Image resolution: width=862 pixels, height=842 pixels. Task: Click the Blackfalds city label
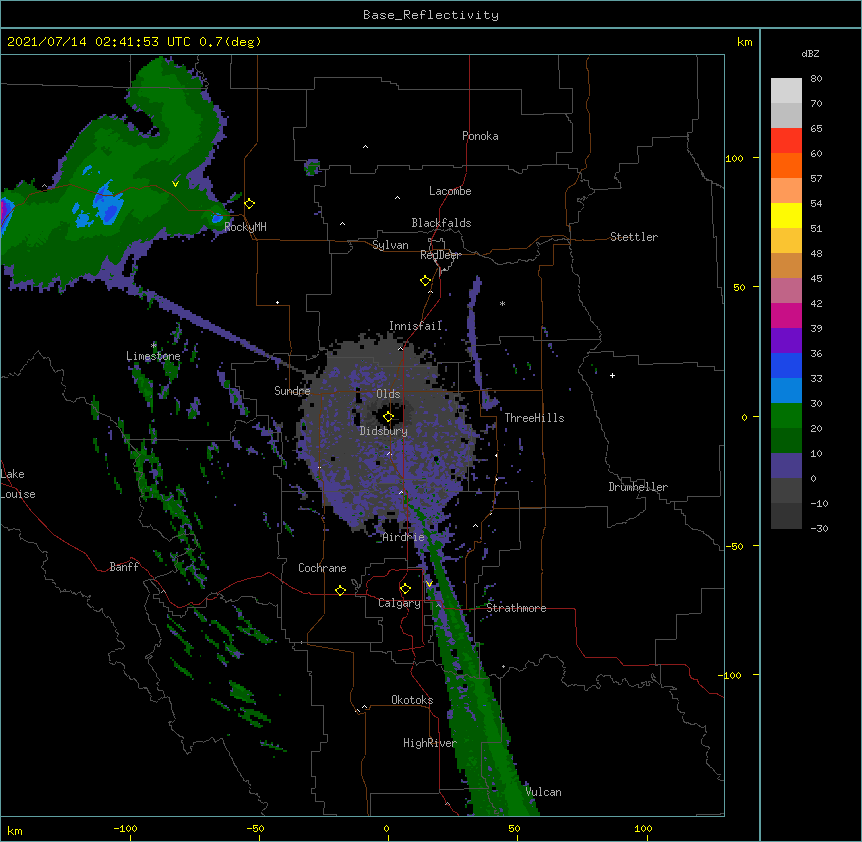[441, 223]
